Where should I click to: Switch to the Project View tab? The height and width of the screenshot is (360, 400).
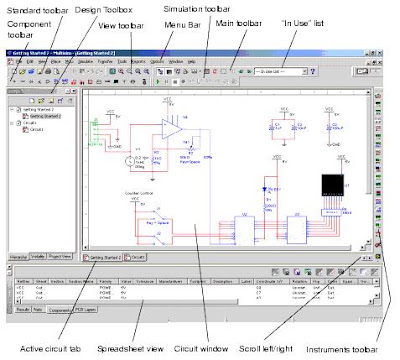(x=60, y=256)
